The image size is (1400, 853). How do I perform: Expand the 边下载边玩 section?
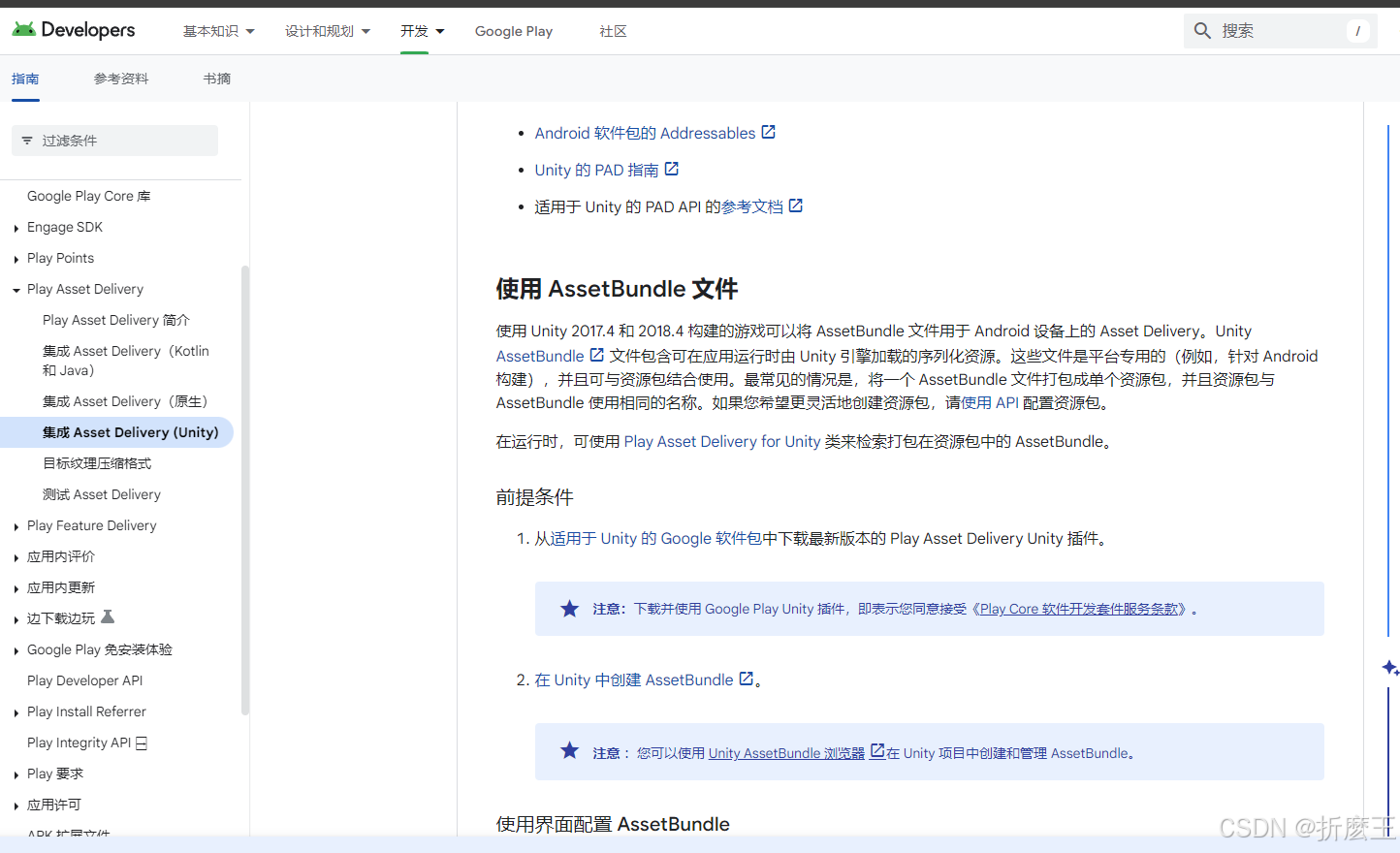click(x=16, y=619)
